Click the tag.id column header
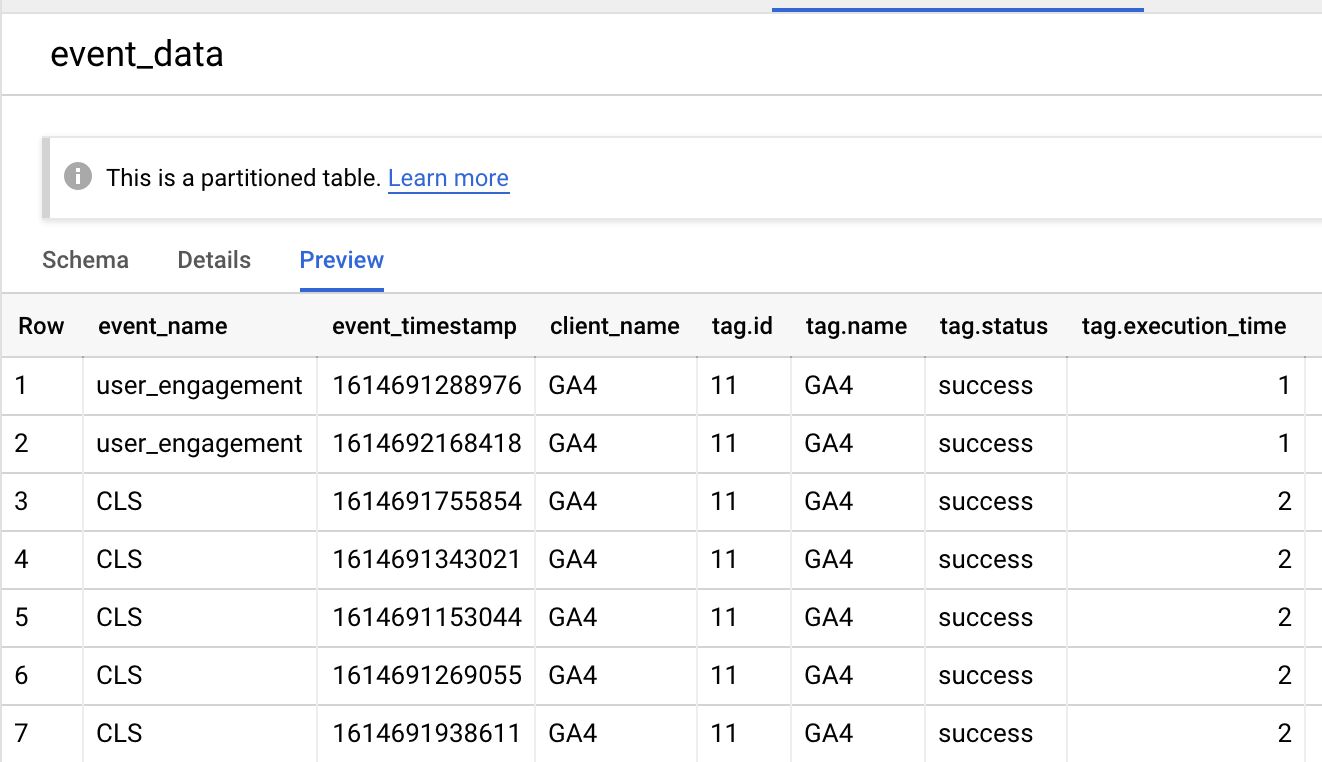 coord(742,326)
